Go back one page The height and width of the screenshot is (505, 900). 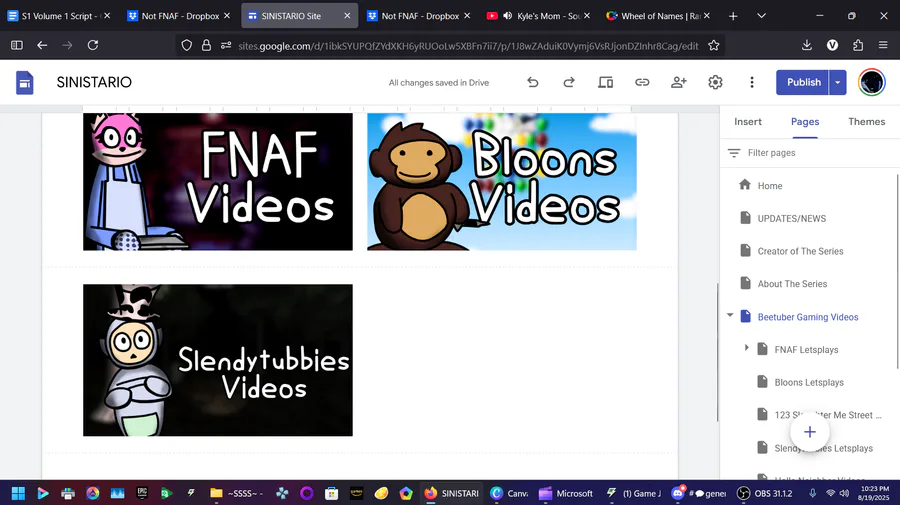click(42, 45)
